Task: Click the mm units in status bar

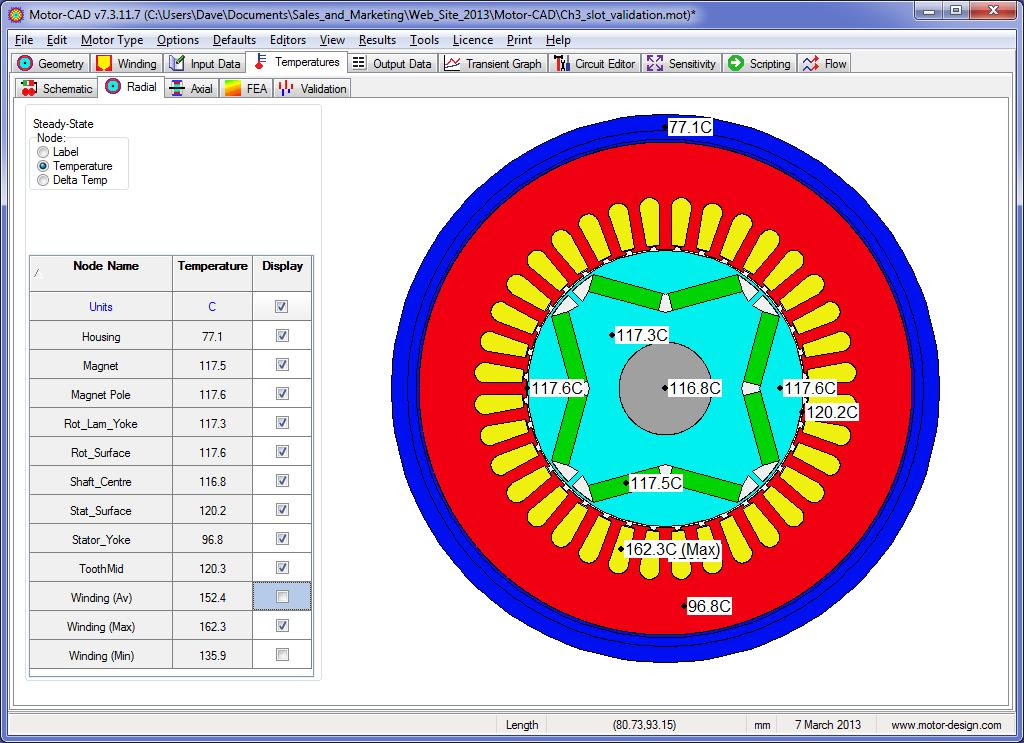Action: (762, 725)
